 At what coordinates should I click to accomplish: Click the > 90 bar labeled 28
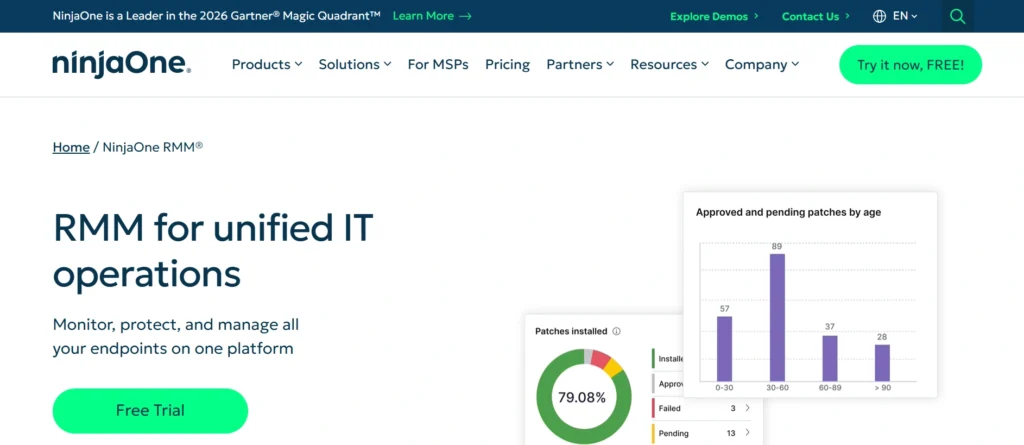[882, 363]
